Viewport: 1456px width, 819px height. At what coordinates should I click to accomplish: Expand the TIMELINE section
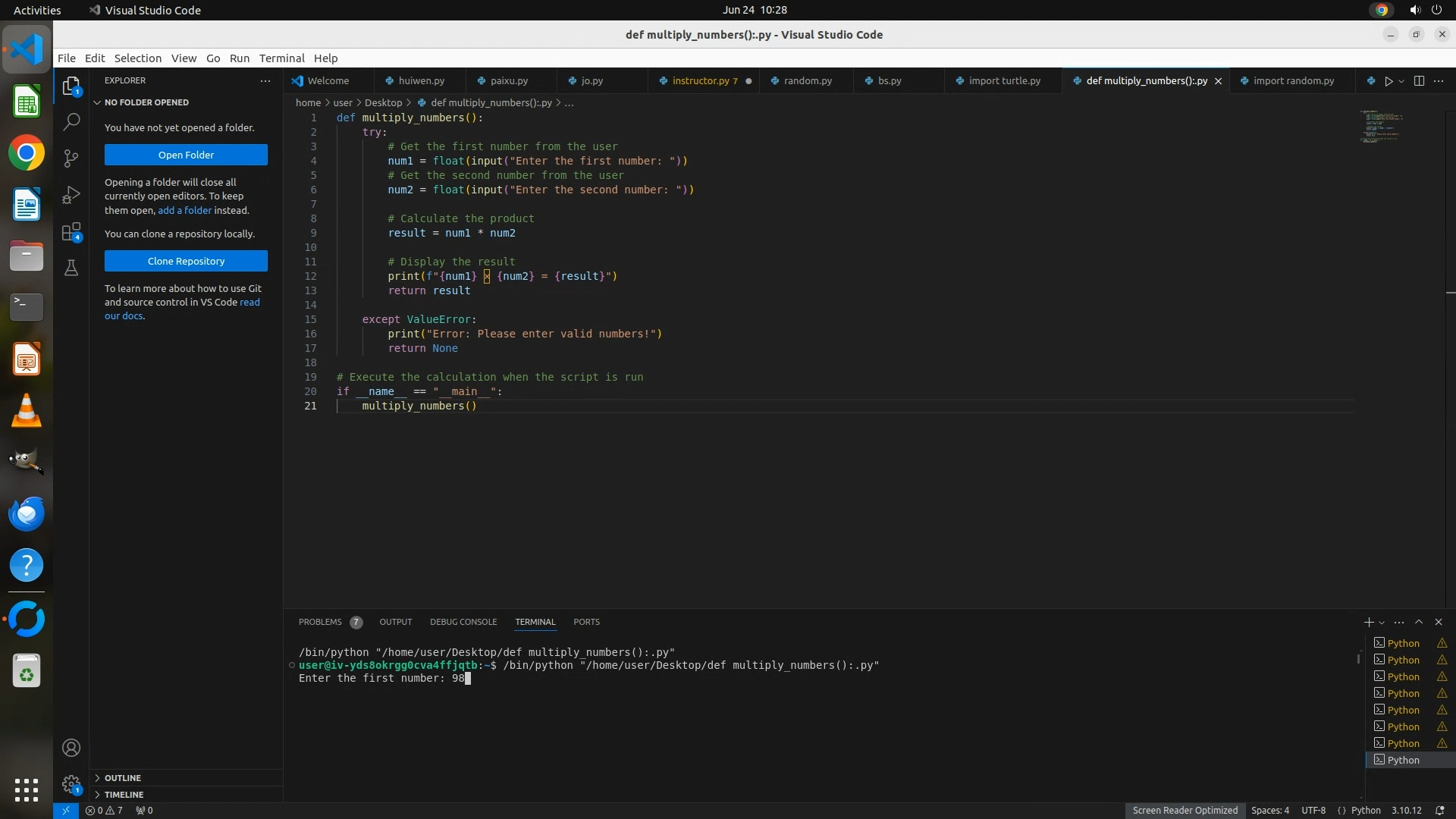pos(124,795)
